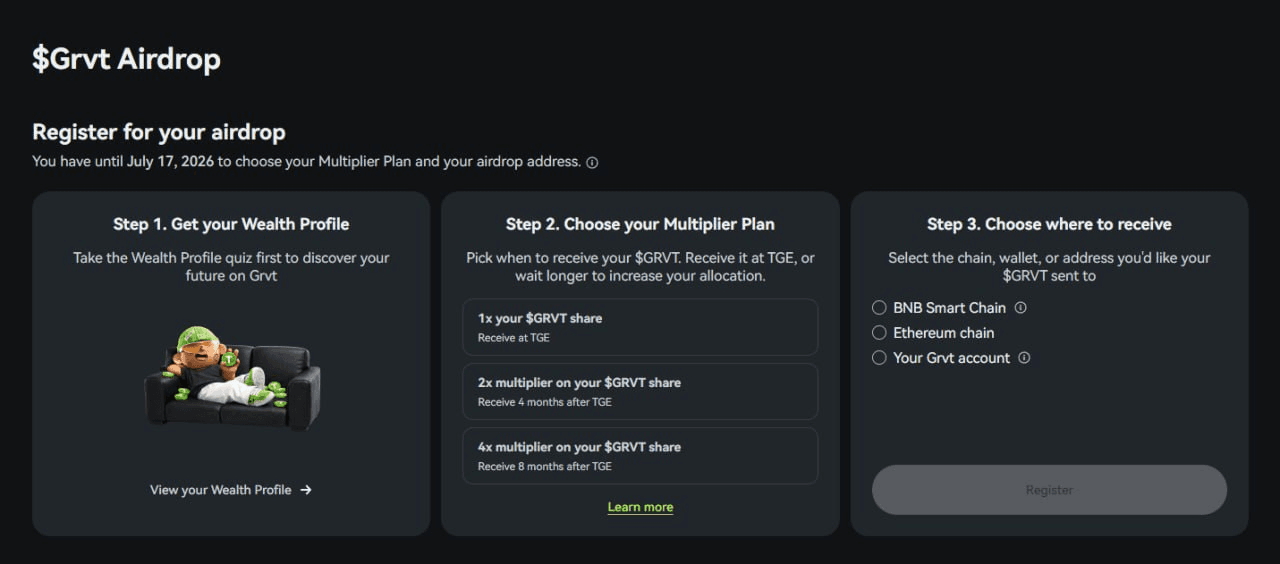Click the Register button
Image resolution: width=1280 pixels, height=564 pixels.
point(1049,490)
